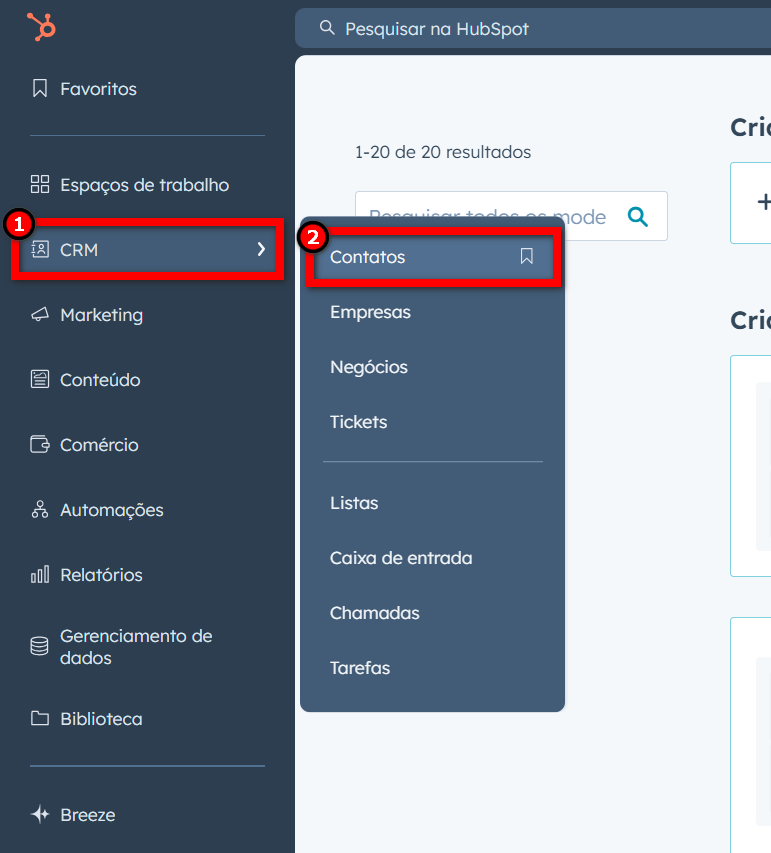Click the Comércio wallet icon
Viewport: 771px width, 853px height.
pyautogui.click(x=40, y=445)
